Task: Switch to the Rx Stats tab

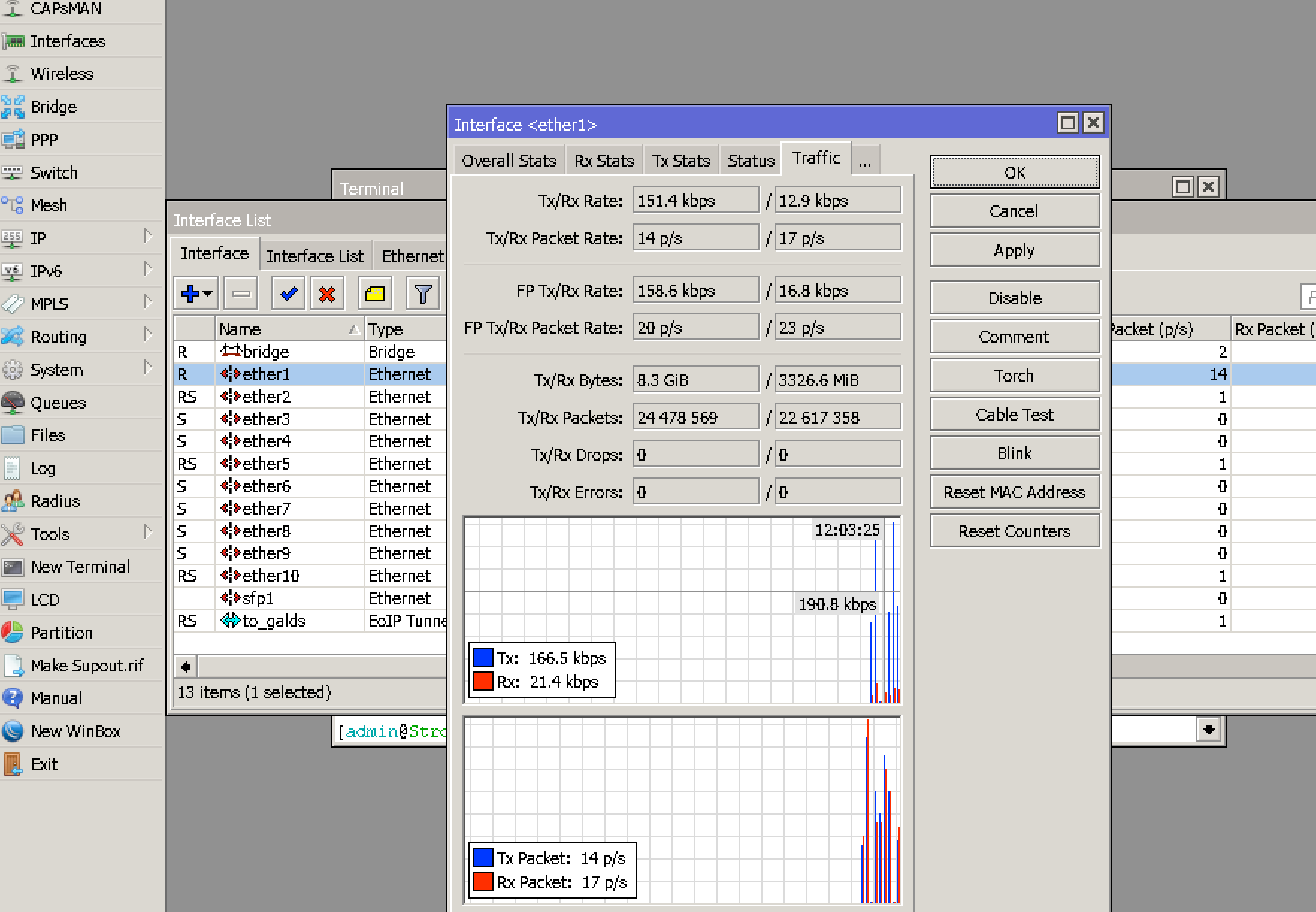Action: coord(604,161)
